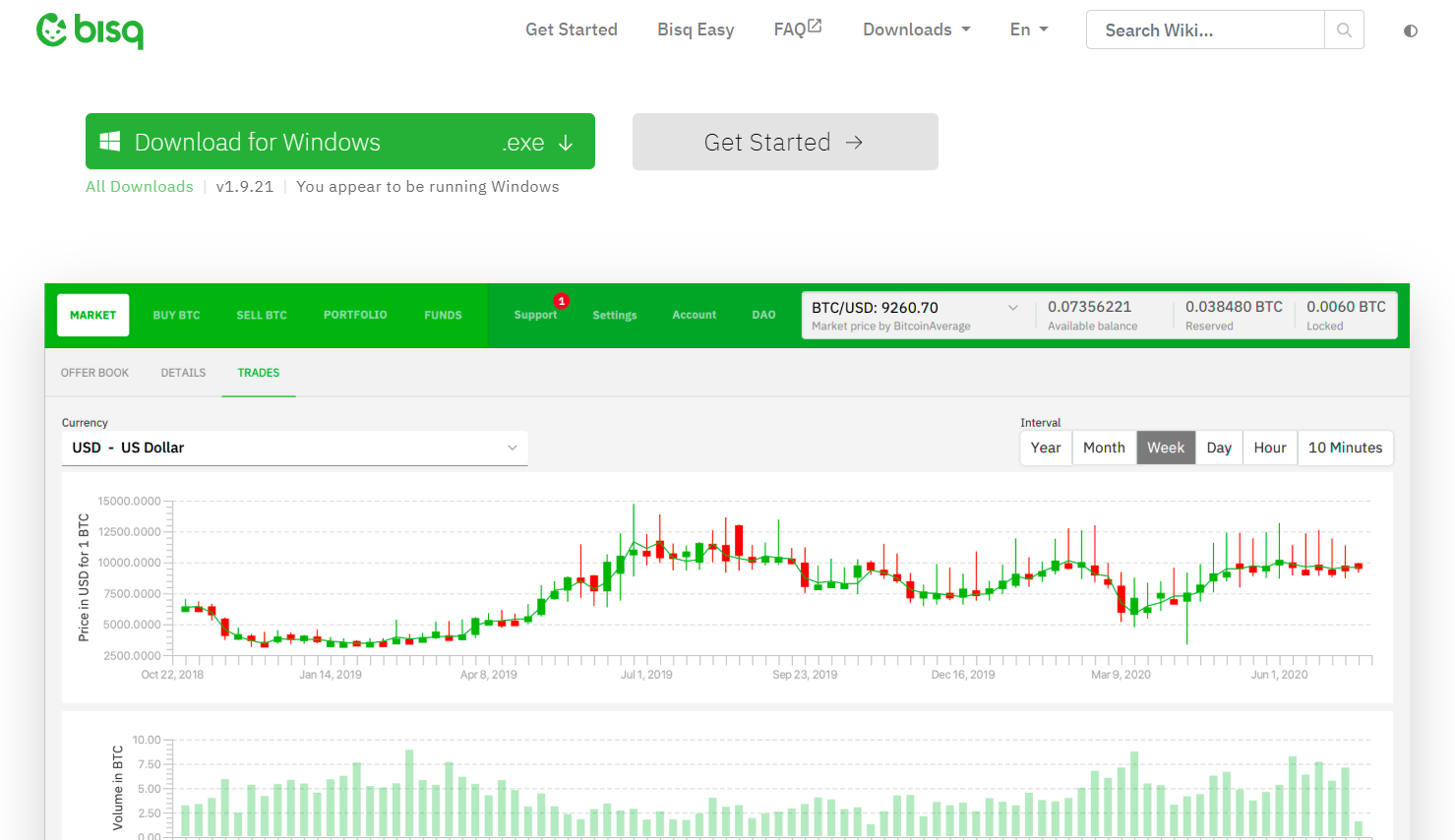Click into the Search Wiki field
Screen dimensions: 1455x840
[x=1205, y=30]
